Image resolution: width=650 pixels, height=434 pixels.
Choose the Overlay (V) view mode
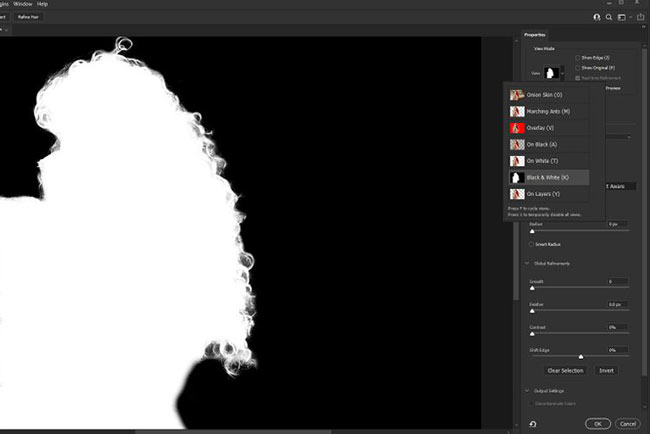549,128
